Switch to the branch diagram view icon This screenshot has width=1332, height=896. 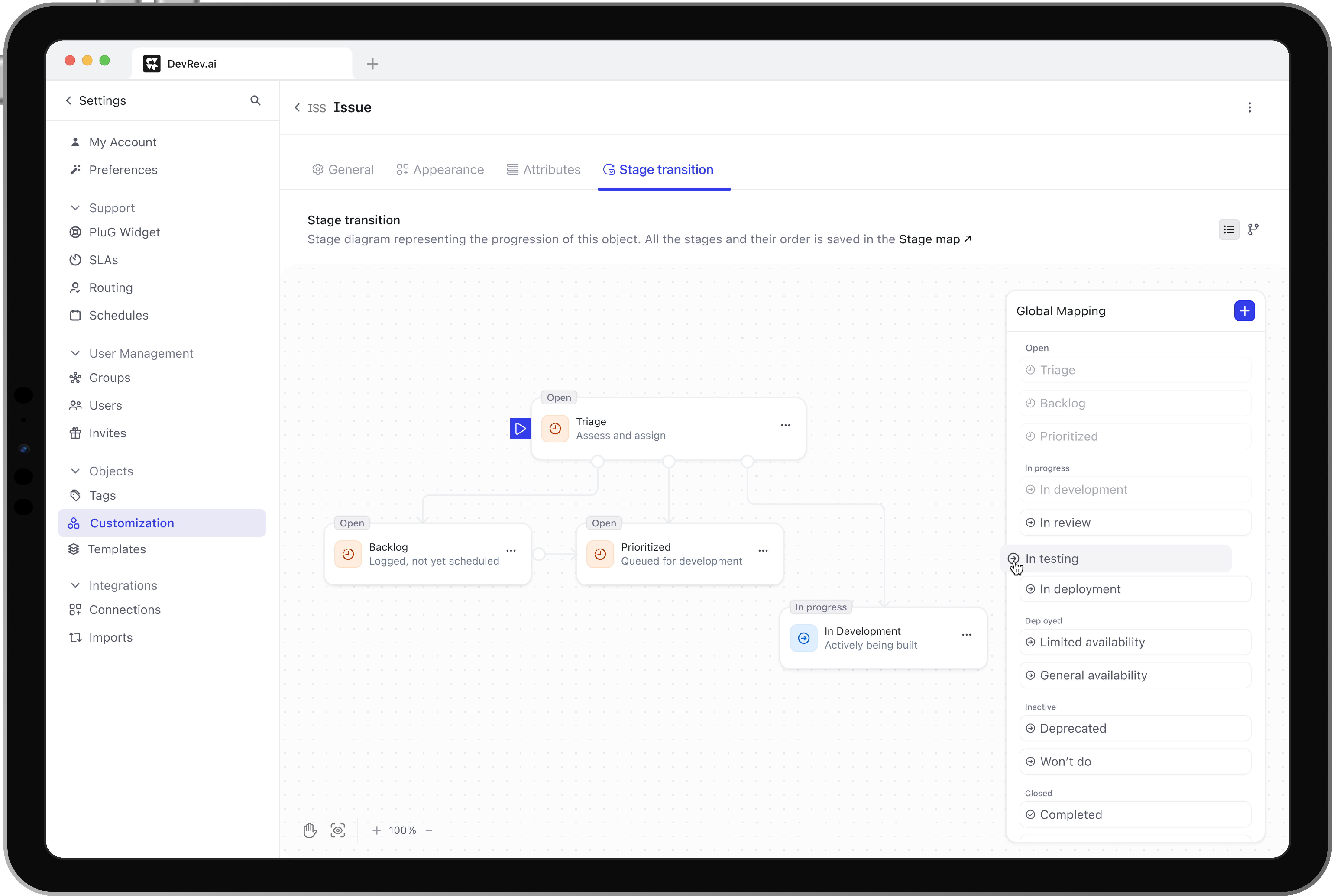click(x=1253, y=230)
